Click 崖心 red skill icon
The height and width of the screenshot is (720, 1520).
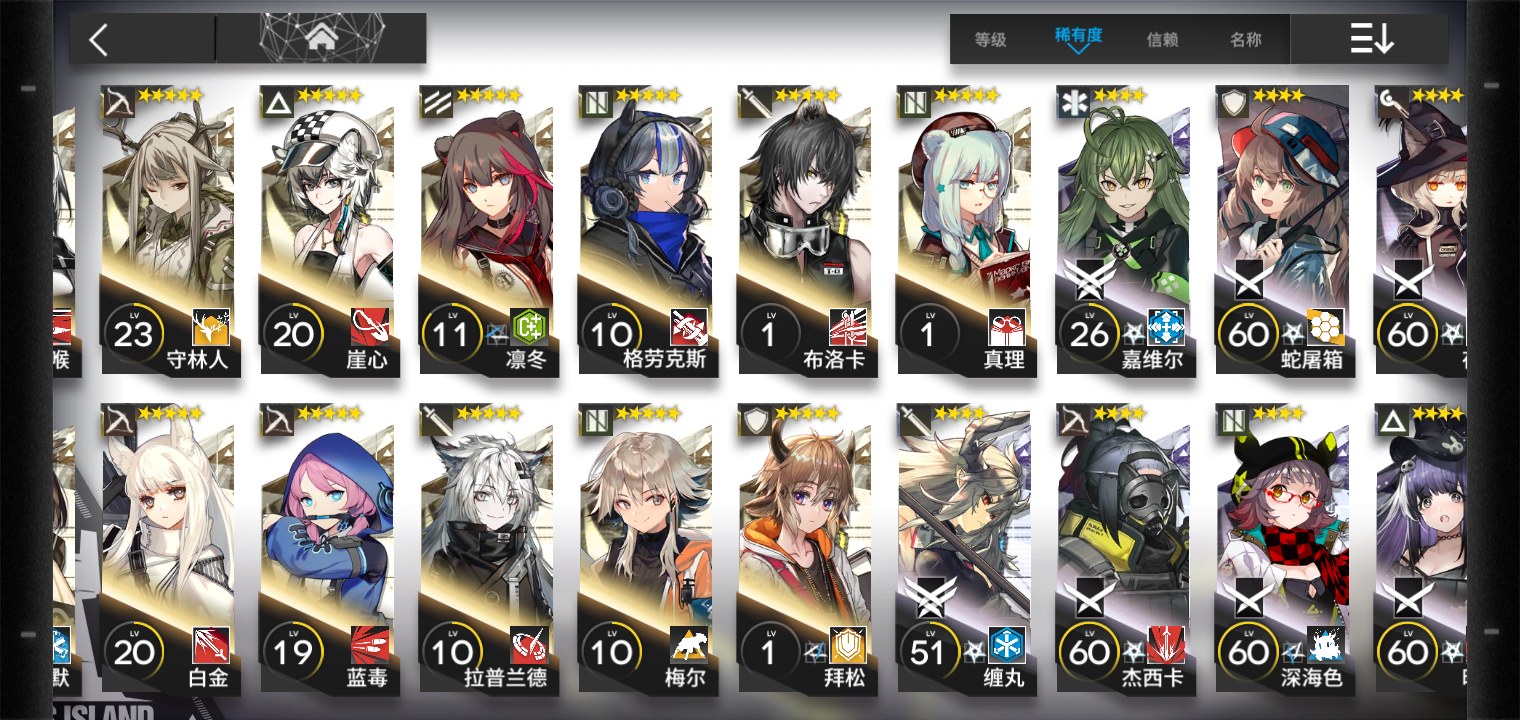(369, 327)
